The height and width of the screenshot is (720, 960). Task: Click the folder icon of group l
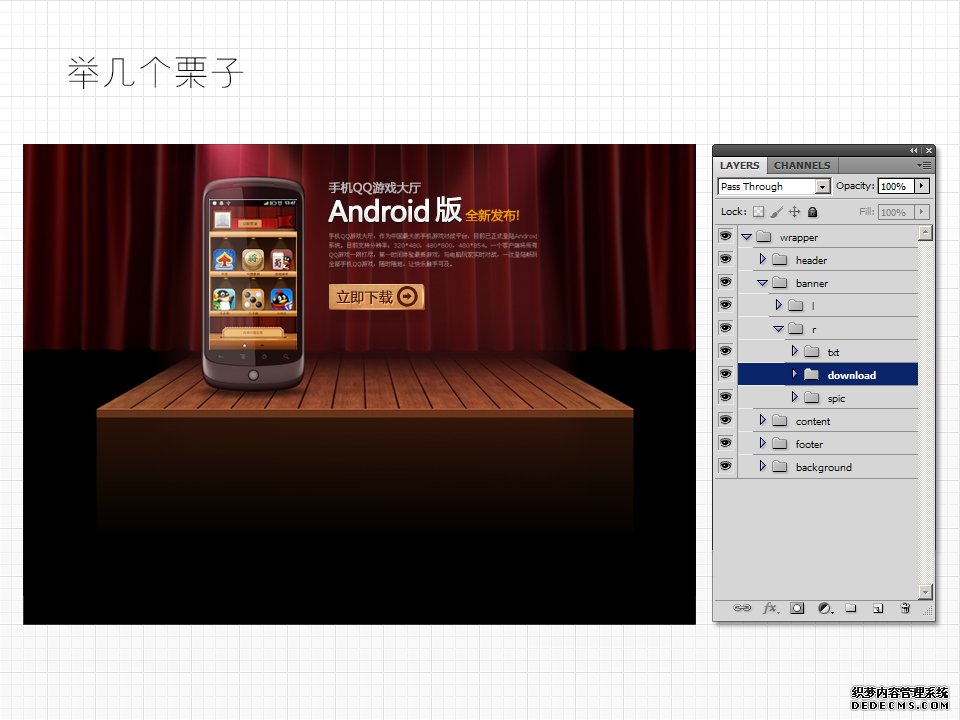tap(795, 305)
